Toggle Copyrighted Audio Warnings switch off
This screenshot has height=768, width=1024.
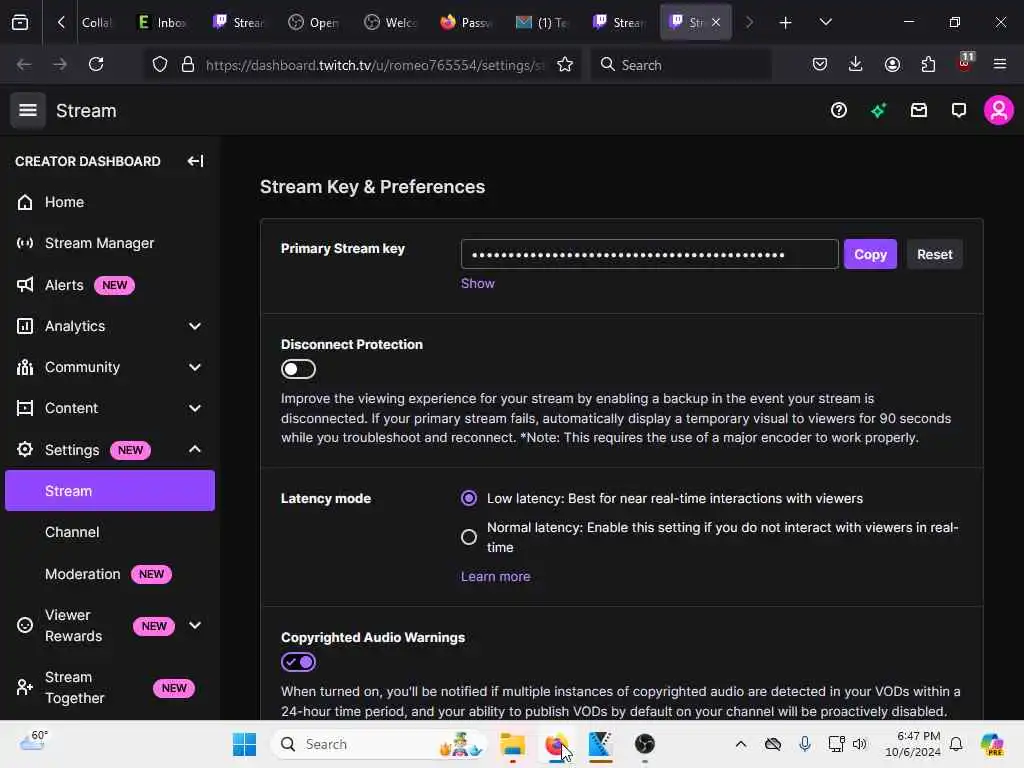tap(298, 662)
